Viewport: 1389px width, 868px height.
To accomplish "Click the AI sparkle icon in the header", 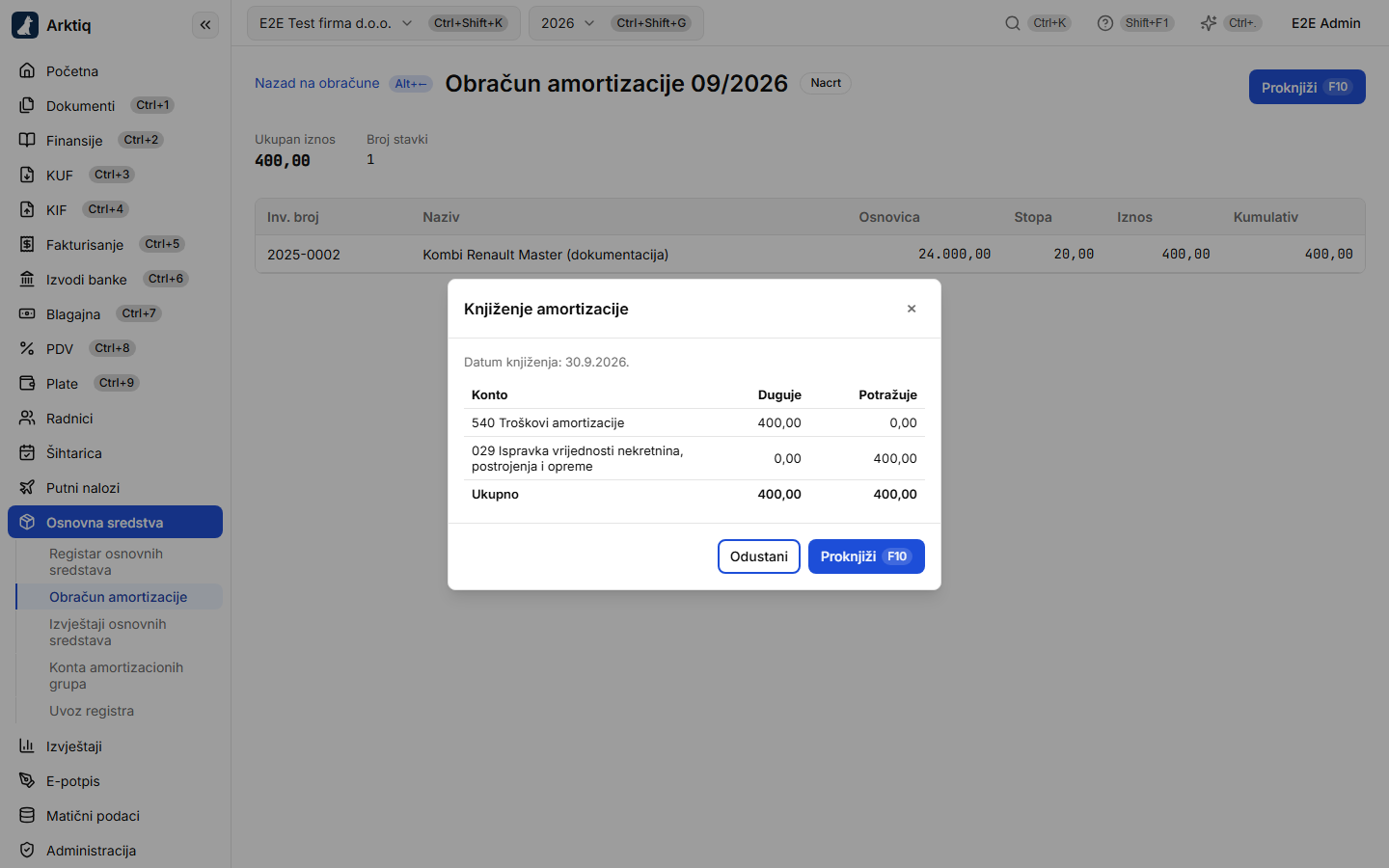I will tap(1209, 23).
